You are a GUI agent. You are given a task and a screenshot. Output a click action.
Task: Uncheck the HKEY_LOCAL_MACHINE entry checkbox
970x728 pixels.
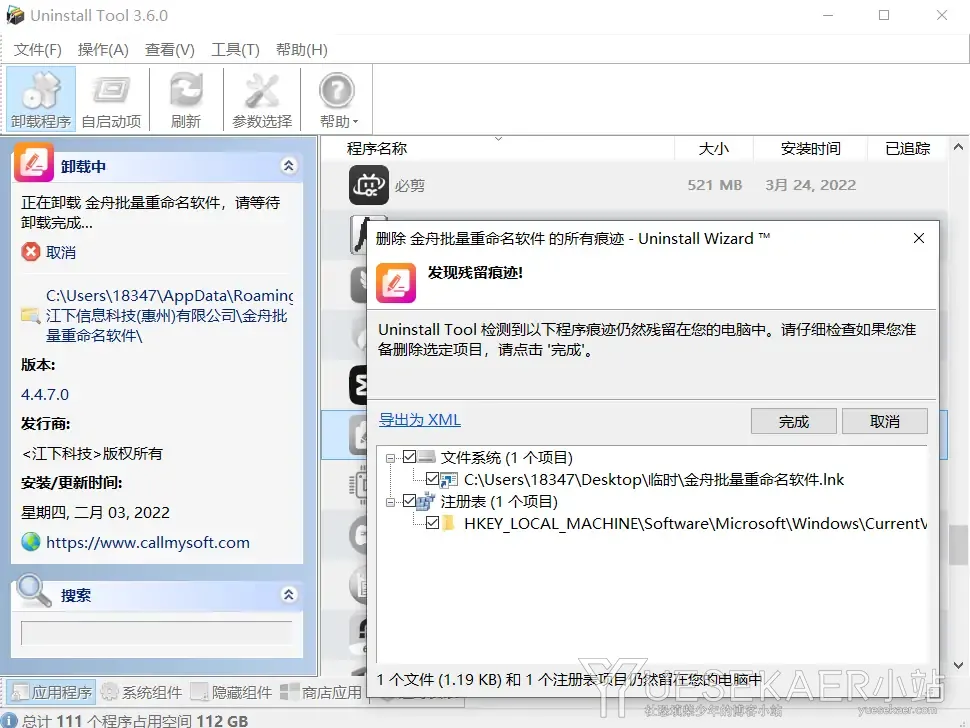[432, 523]
